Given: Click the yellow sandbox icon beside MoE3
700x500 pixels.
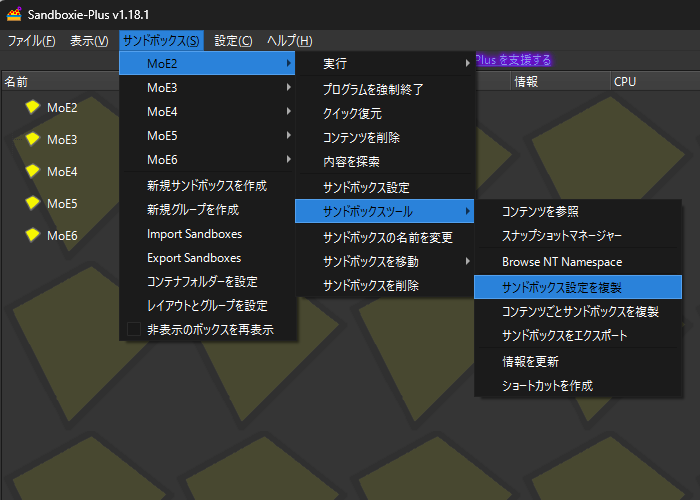Looking at the screenshot, I should [33, 139].
